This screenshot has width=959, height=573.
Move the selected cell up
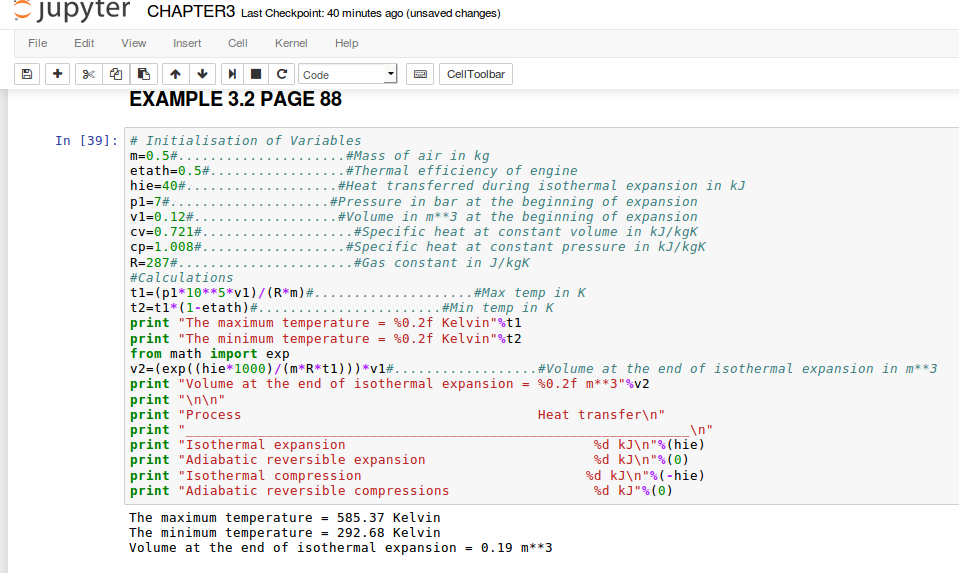[x=176, y=75]
